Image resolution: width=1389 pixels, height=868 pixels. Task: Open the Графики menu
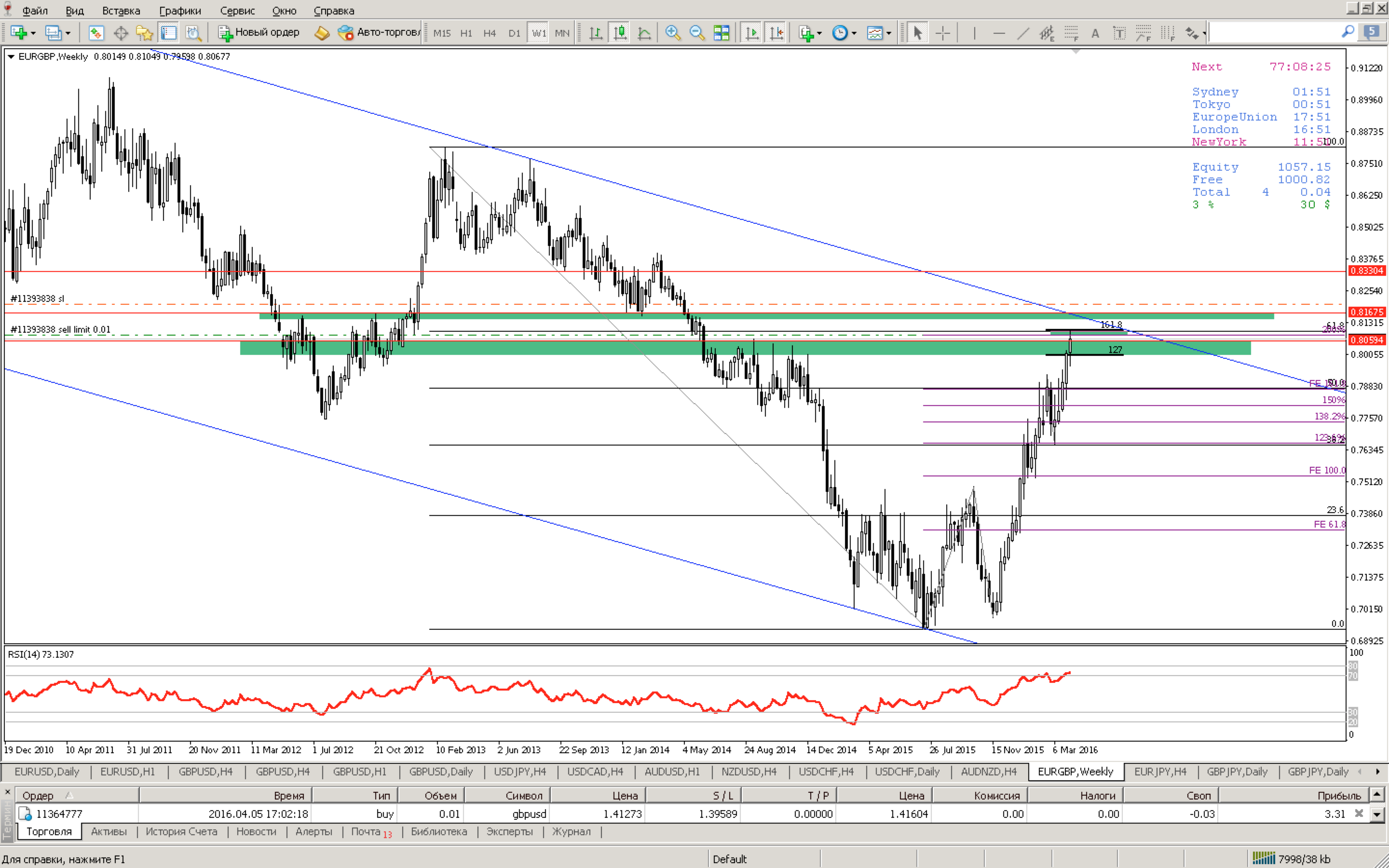pyautogui.click(x=180, y=10)
